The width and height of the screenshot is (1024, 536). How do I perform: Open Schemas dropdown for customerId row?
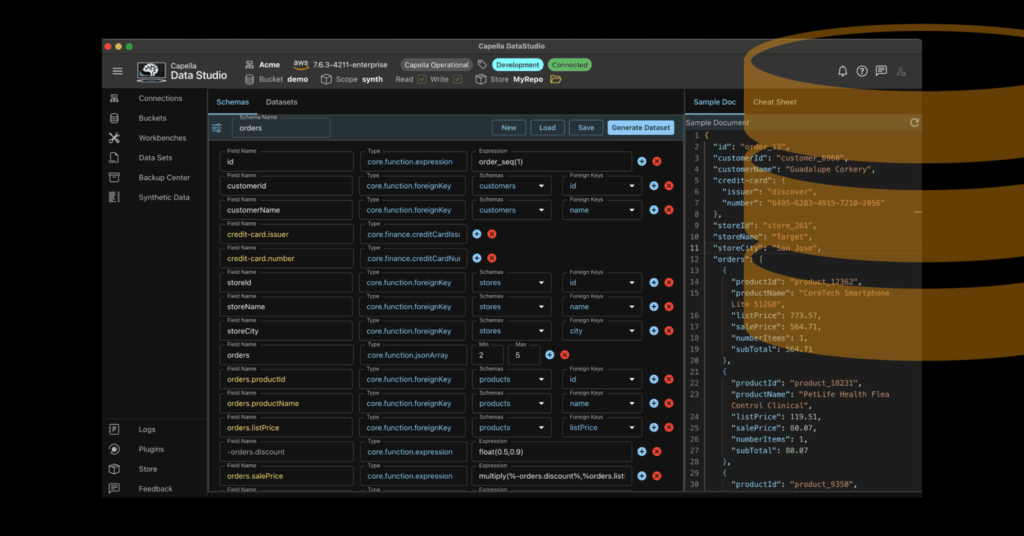point(511,186)
